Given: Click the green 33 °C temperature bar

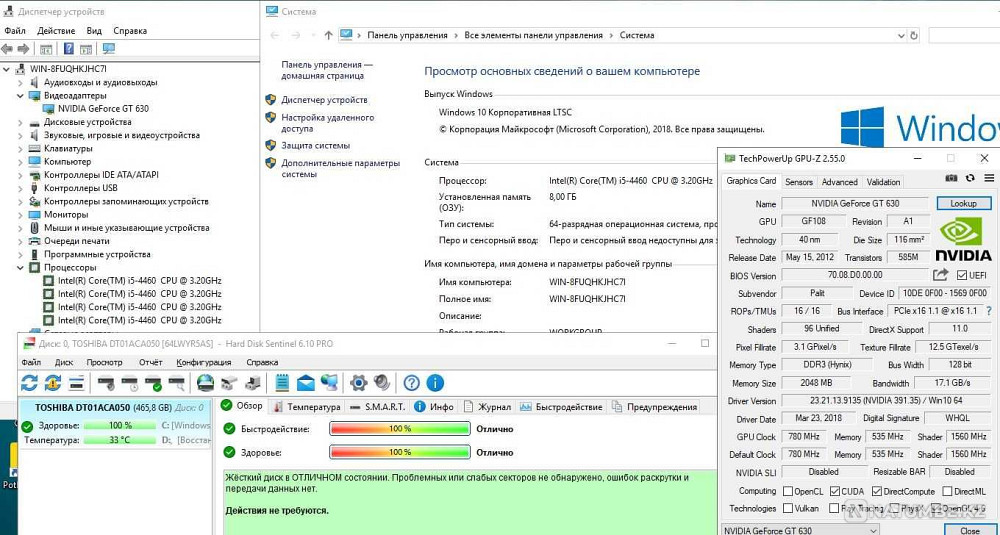Looking at the screenshot, I should tap(120, 440).
